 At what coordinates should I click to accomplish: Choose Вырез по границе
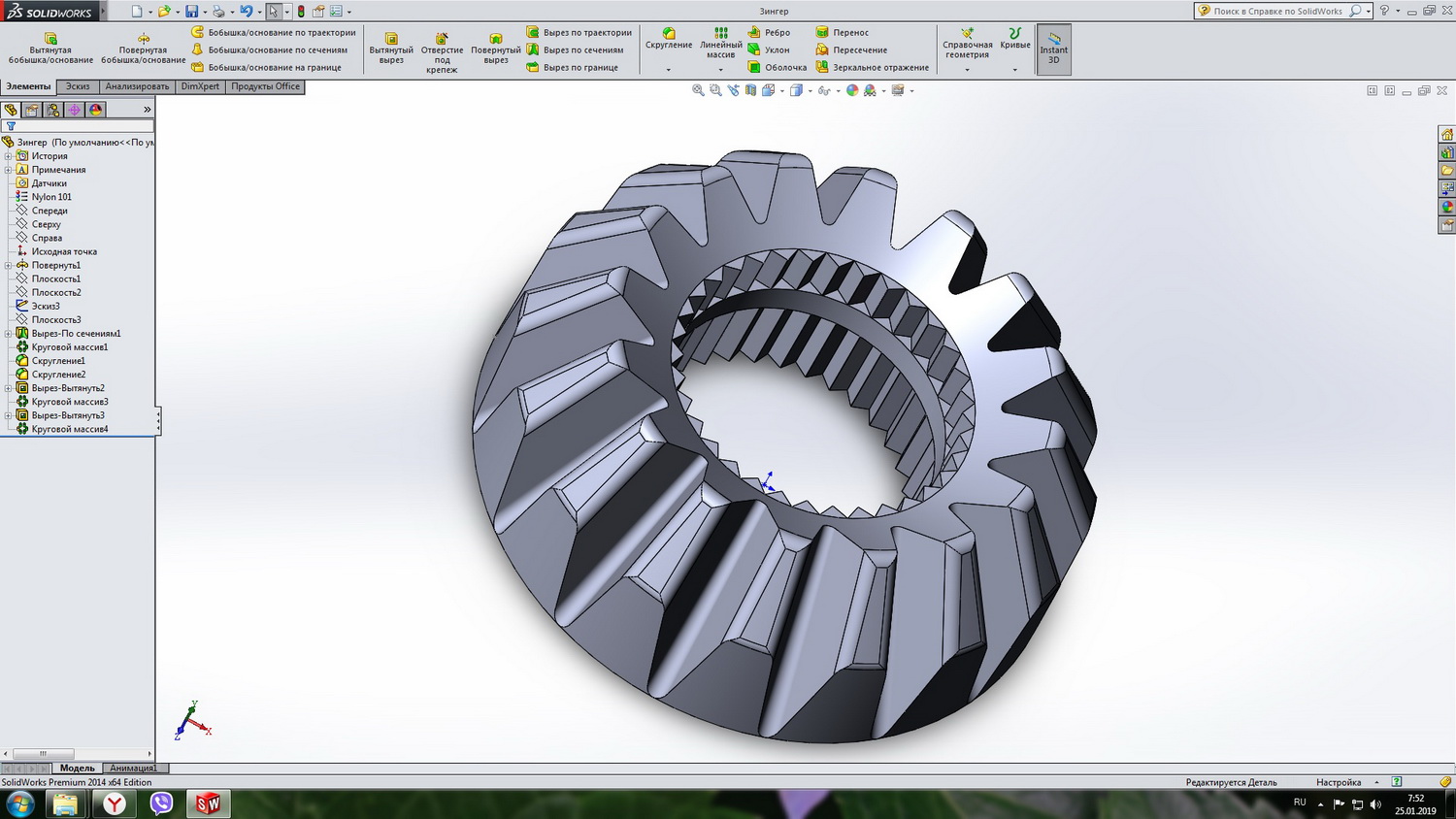point(572,67)
